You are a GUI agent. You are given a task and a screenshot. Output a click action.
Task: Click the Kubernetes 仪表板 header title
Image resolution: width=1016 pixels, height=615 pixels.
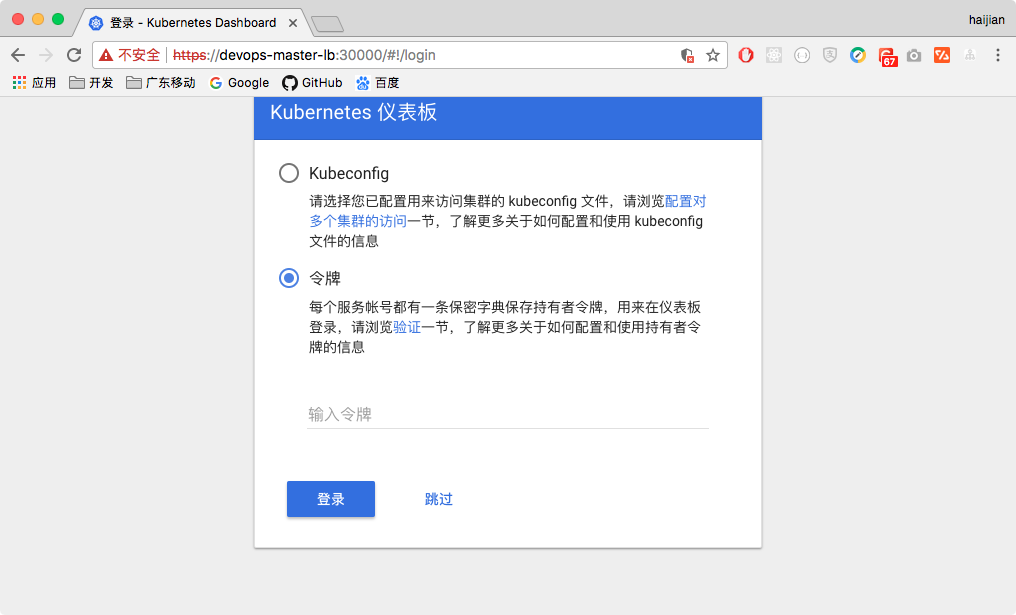pos(354,112)
